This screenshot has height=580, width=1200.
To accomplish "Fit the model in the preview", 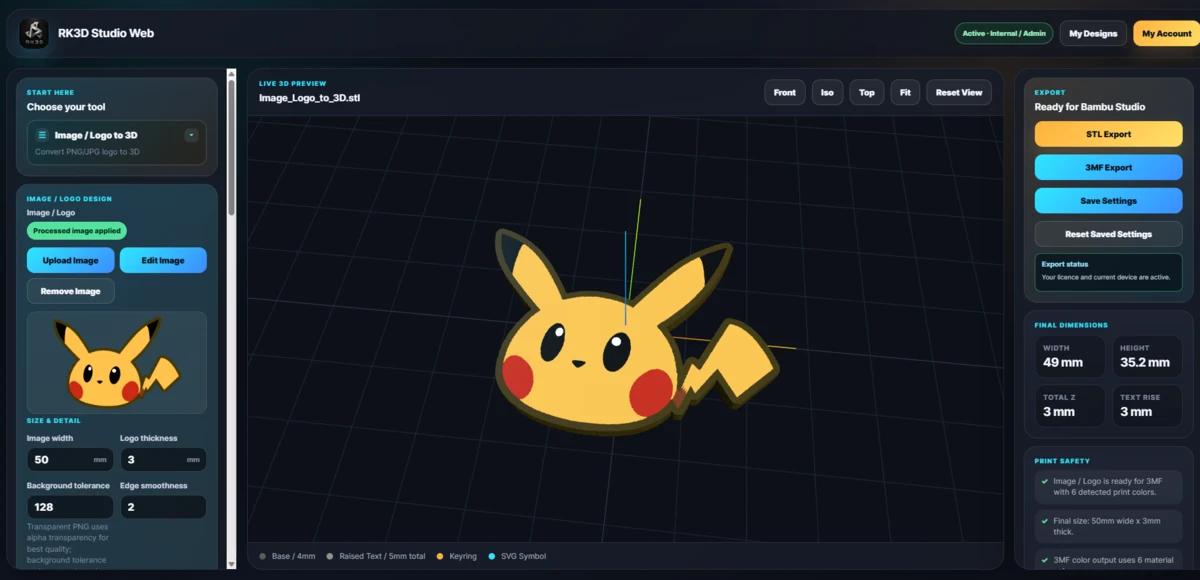I will click(905, 92).
